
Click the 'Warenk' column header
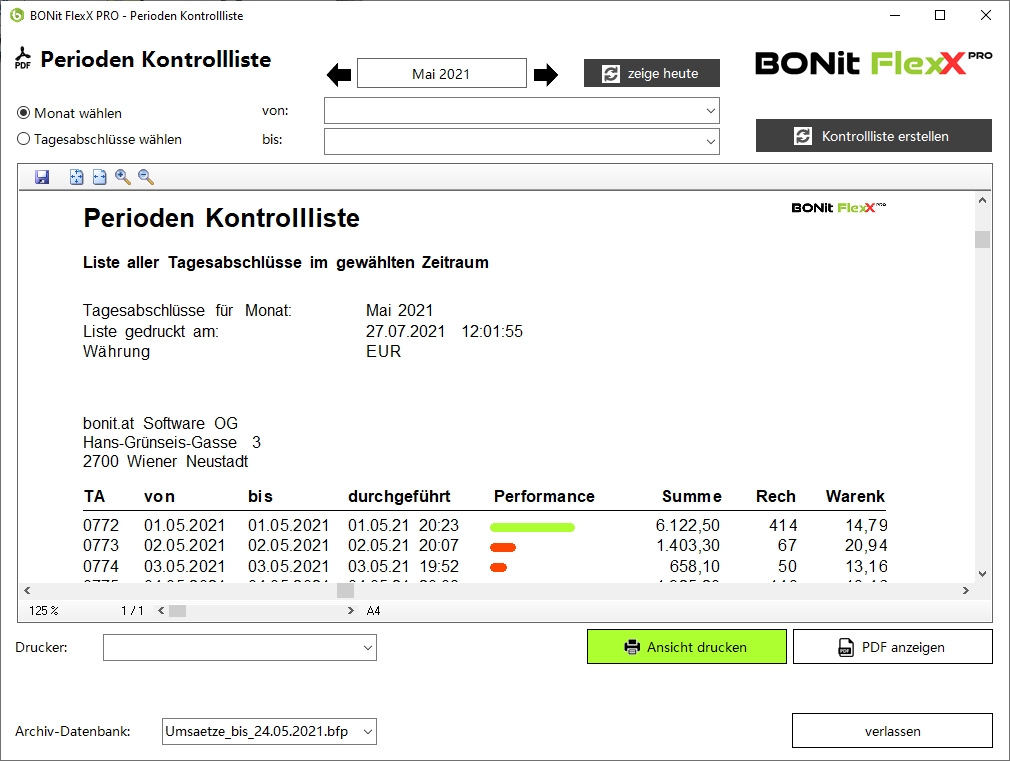coord(855,496)
